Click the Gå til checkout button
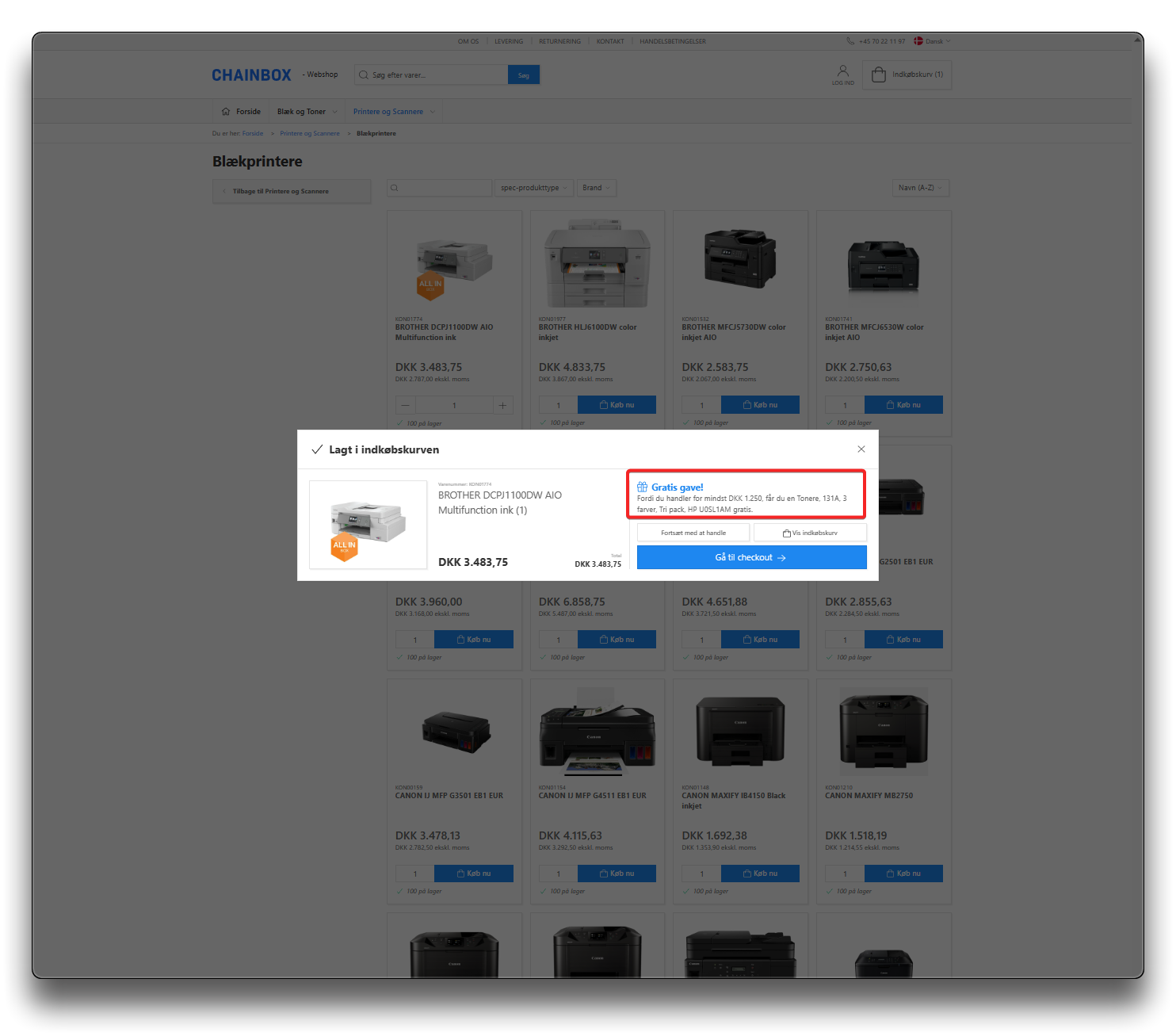Image resolution: width=1176 pixels, height=1036 pixels. point(751,557)
